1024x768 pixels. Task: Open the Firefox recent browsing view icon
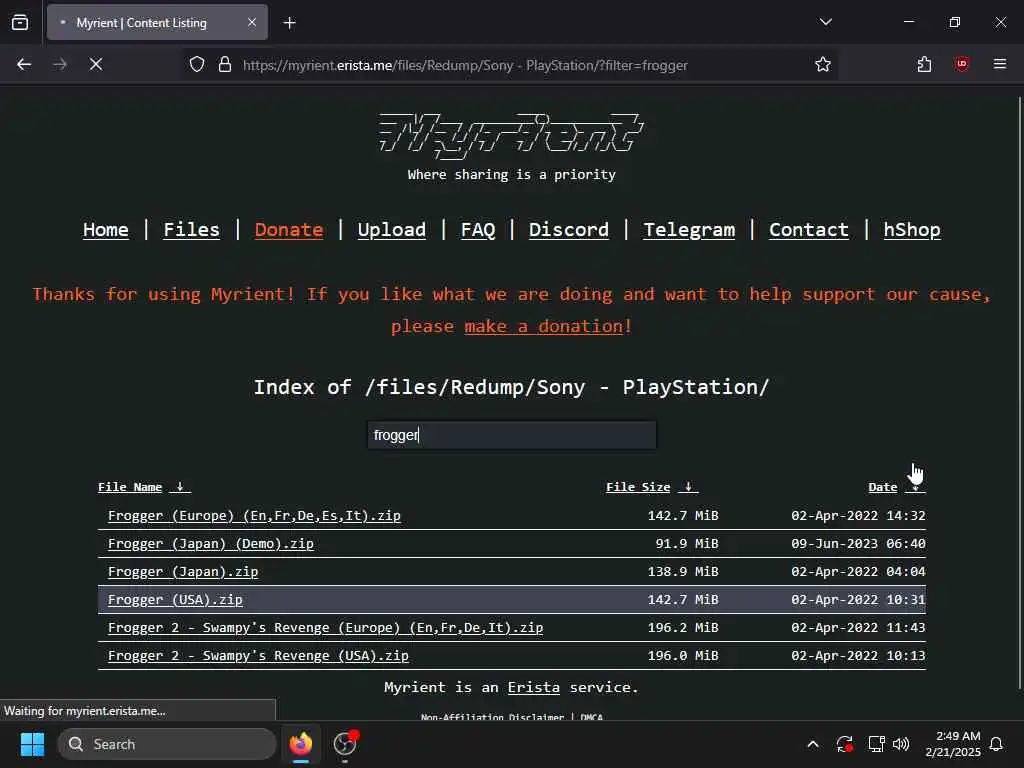(x=20, y=22)
